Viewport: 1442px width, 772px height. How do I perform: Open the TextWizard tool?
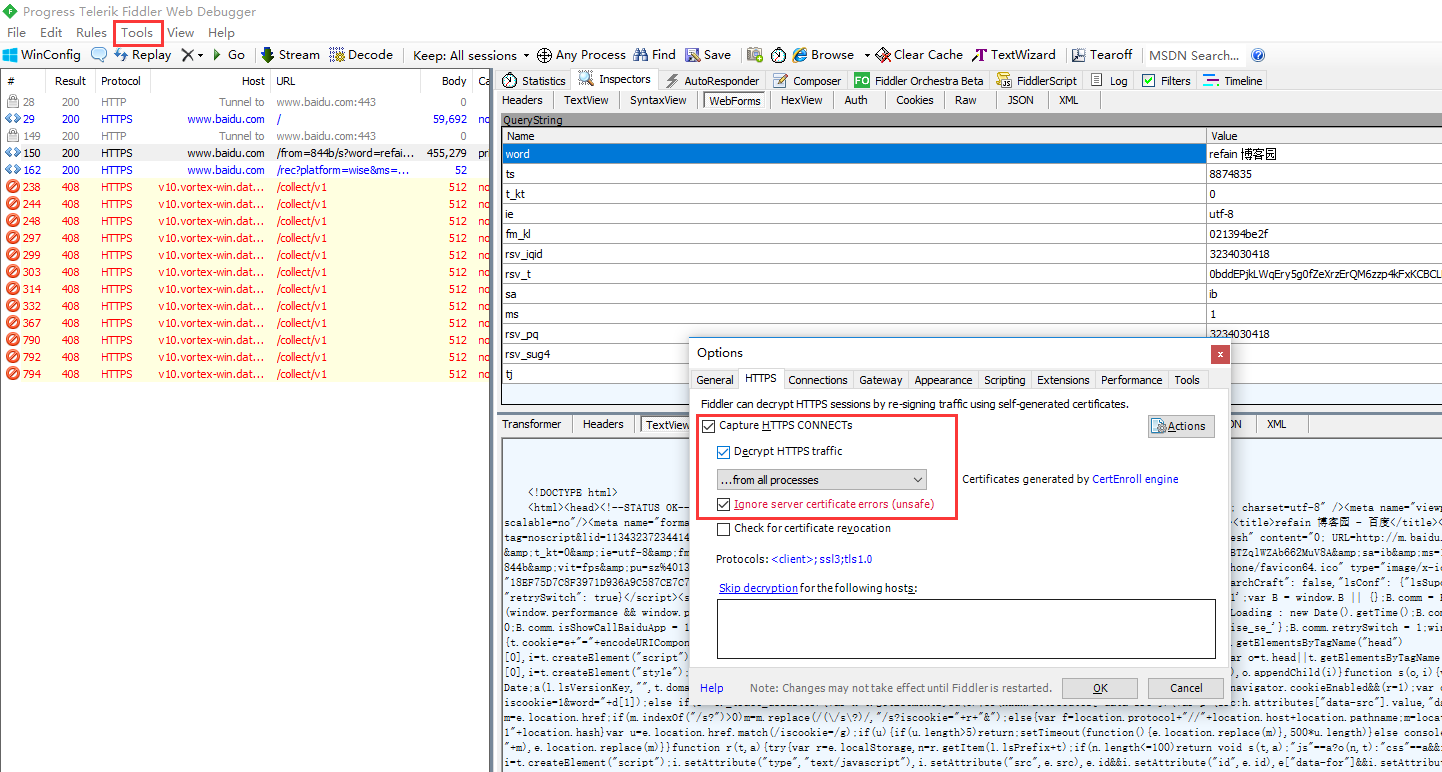[x=1015, y=55]
